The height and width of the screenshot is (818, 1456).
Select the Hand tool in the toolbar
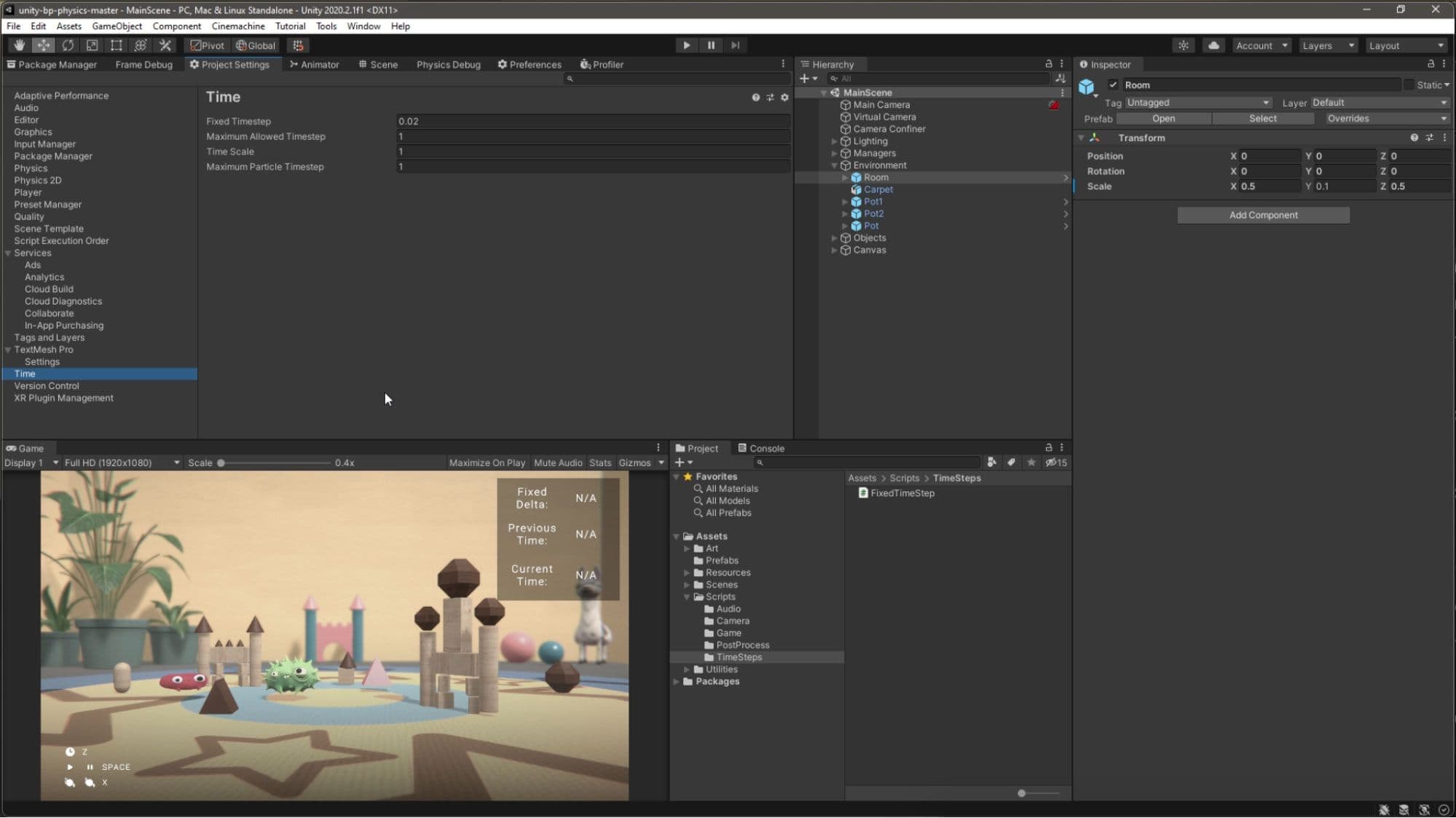pyautogui.click(x=20, y=45)
